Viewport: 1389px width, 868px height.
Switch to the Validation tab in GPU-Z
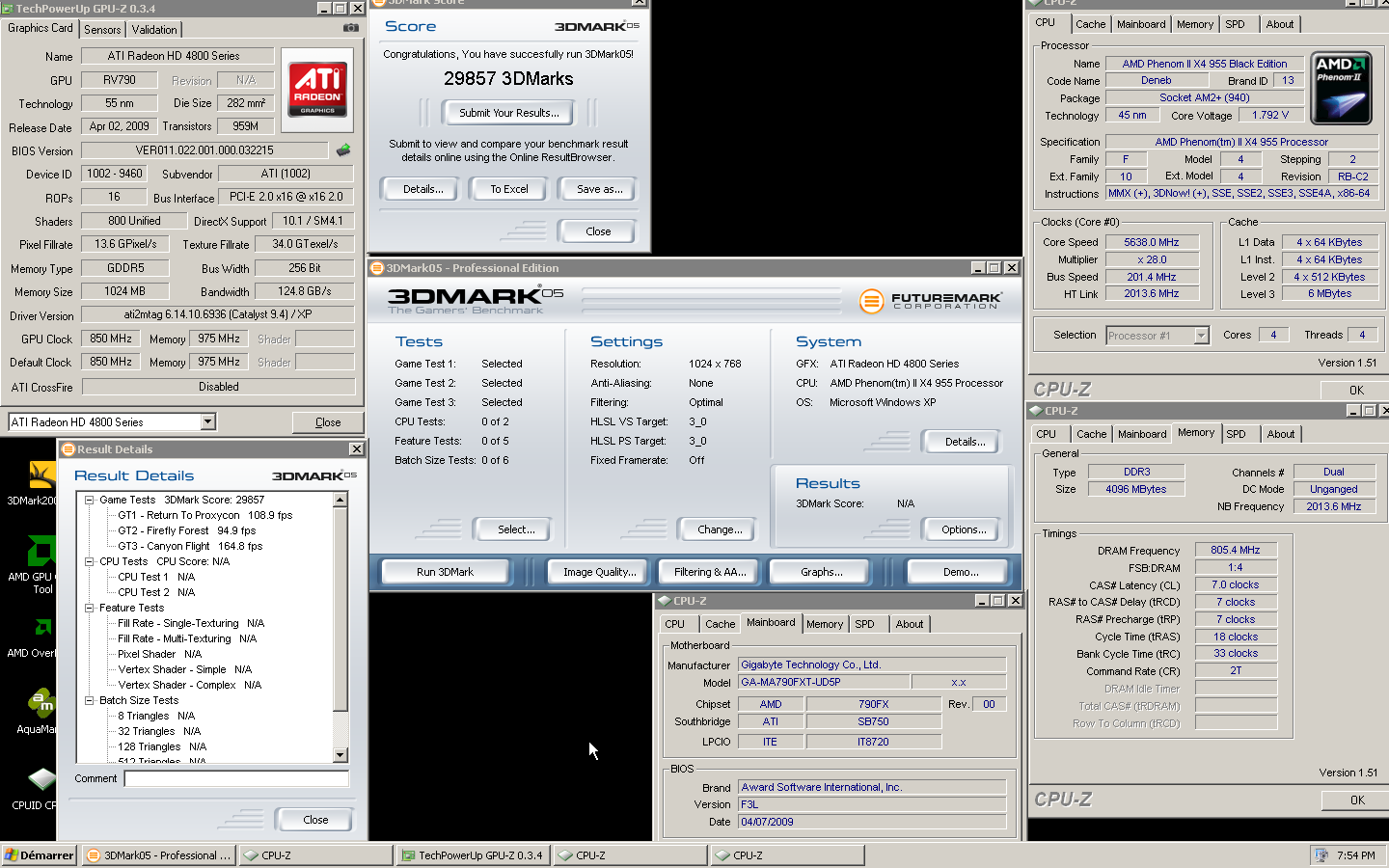154,30
